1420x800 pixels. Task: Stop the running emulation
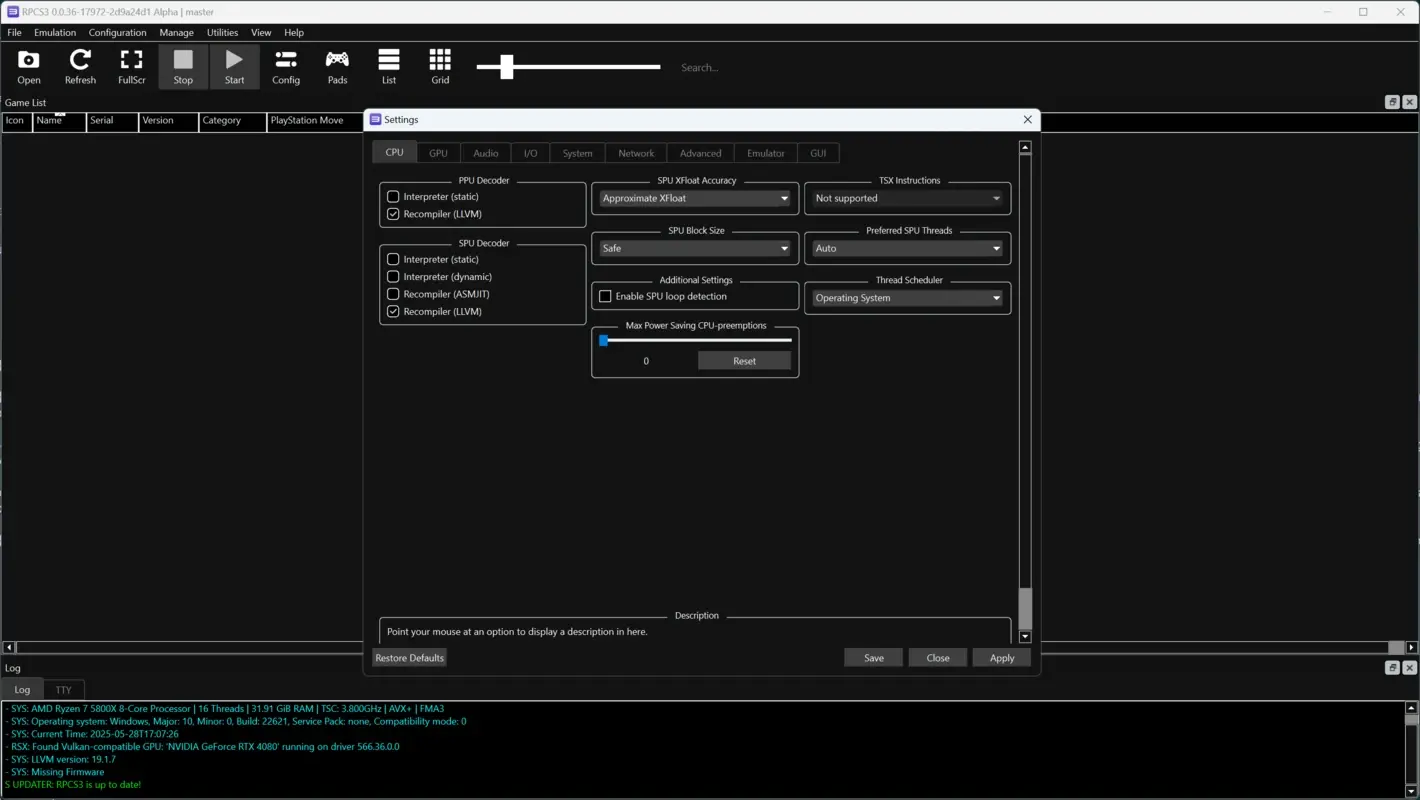(x=183, y=66)
